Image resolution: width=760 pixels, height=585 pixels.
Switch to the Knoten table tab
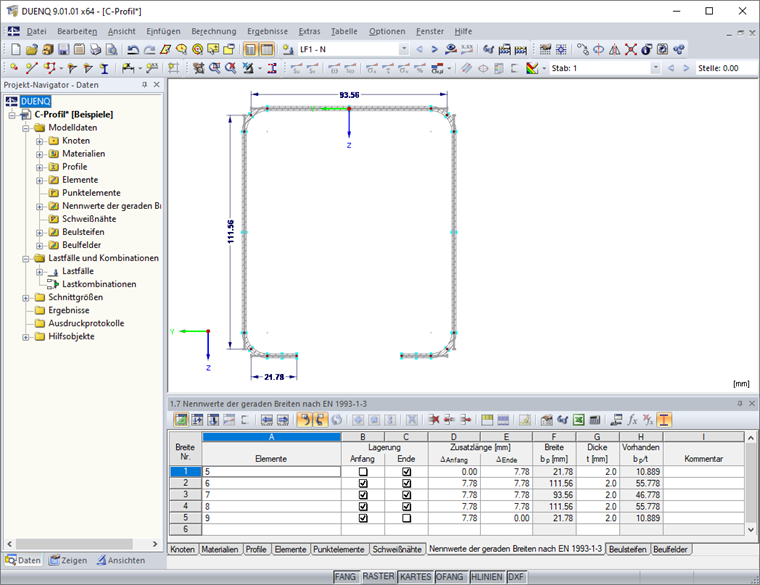[182, 549]
